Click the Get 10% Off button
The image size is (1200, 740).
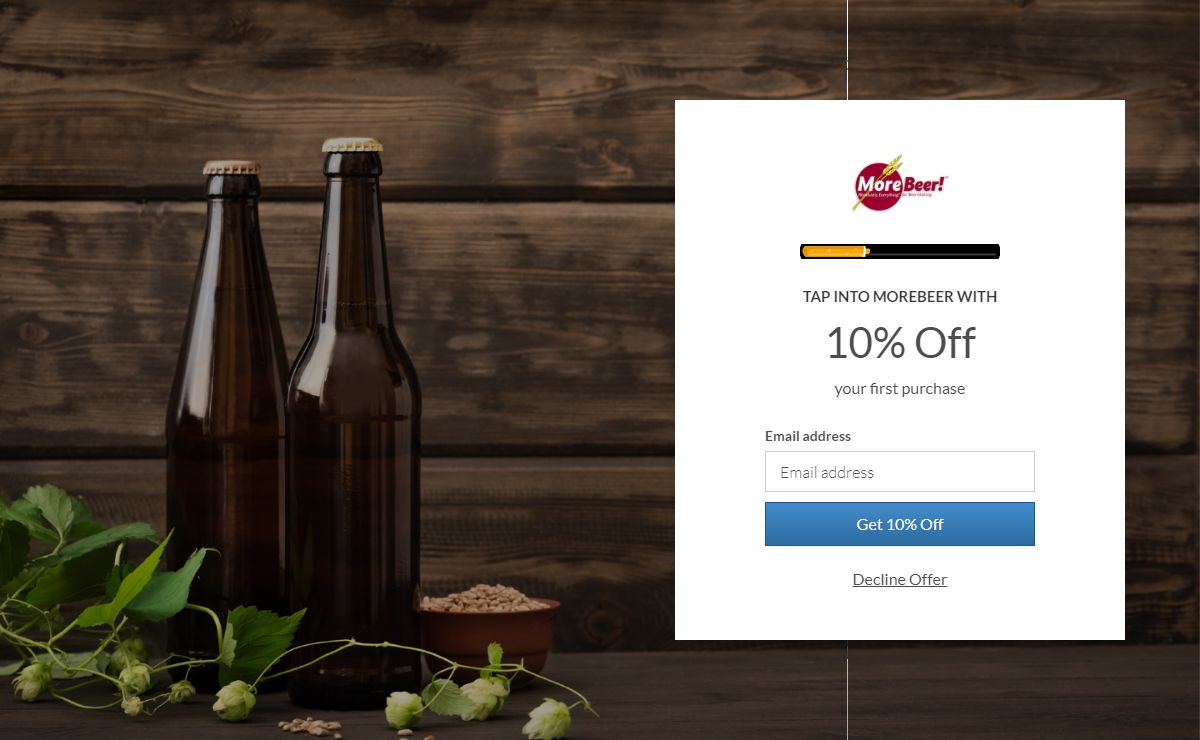[900, 524]
